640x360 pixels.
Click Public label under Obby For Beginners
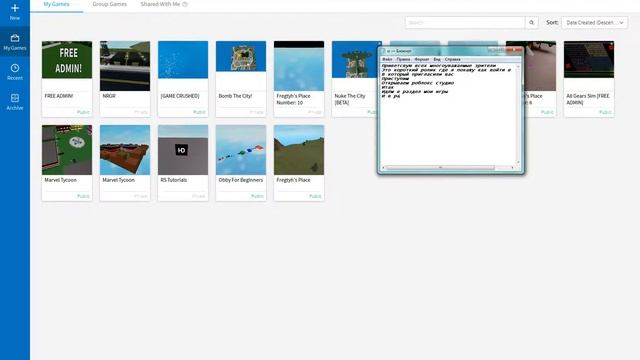257,196
